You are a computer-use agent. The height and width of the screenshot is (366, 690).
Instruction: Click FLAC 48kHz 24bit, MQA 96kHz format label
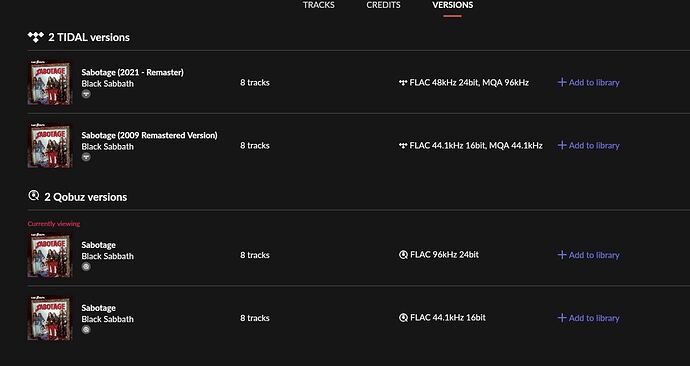(469, 82)
